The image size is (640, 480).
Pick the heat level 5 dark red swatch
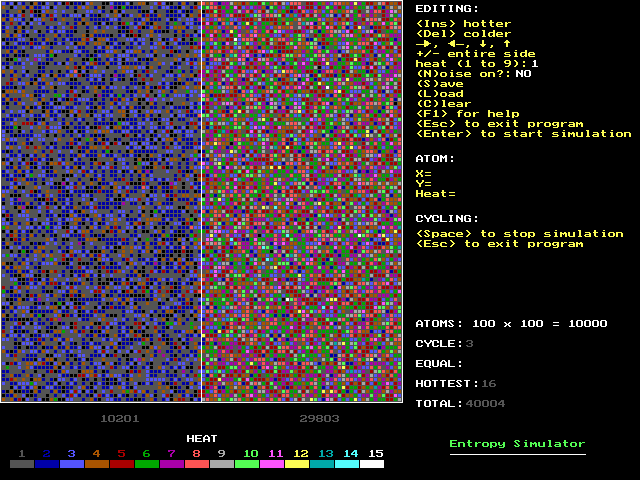click(122, 464)
